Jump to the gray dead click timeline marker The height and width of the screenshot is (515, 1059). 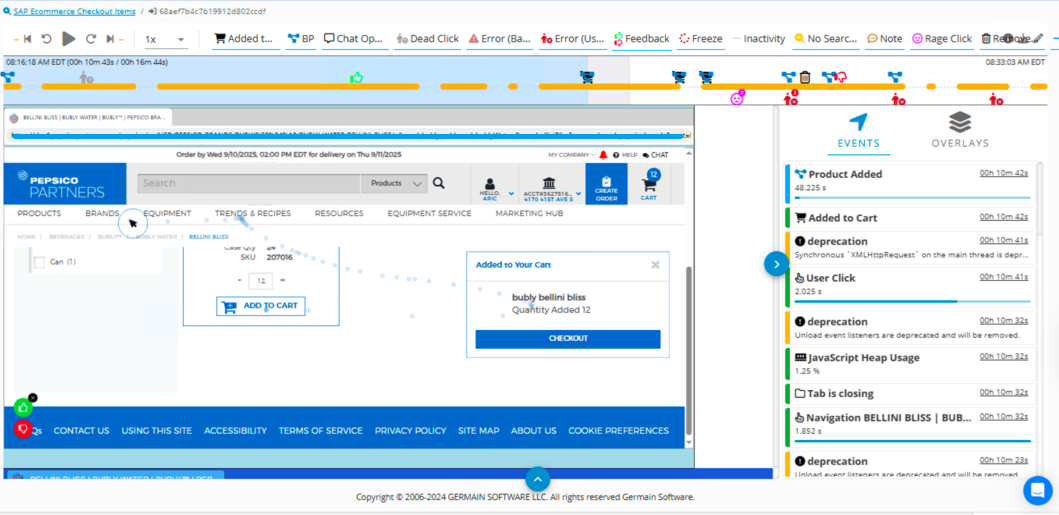tap(86, 78)
